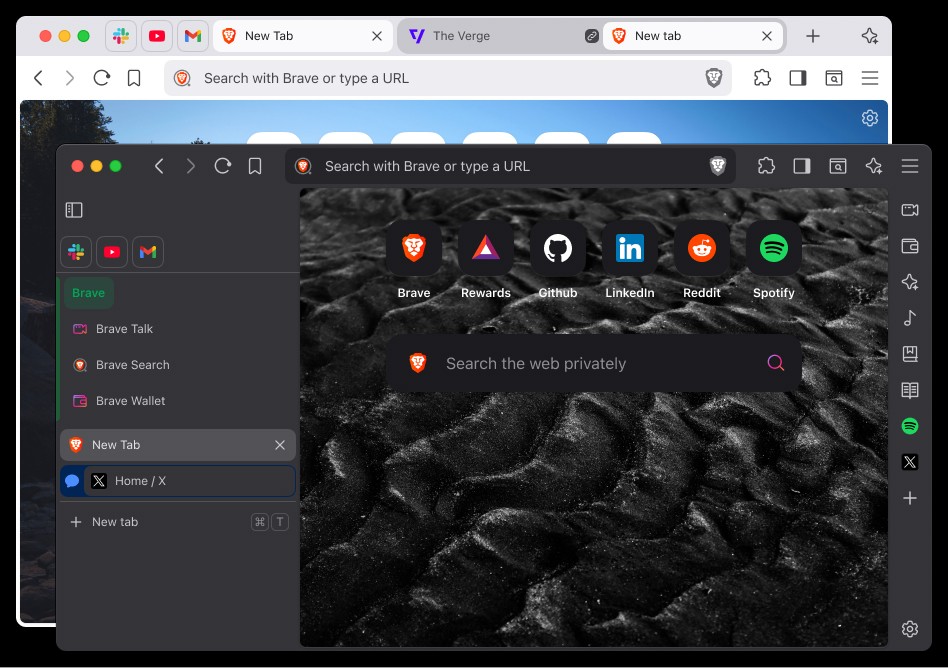Open the hamburger menu in back window
The width and height of the screenshot is (948, 668).
[x=869, y=78]
